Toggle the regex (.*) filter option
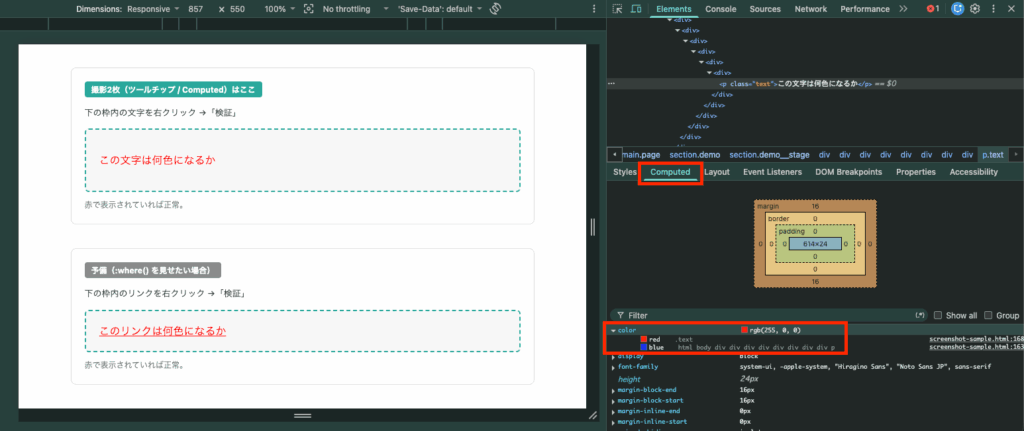Screen dimensions: 1024x431 point(921,315)
